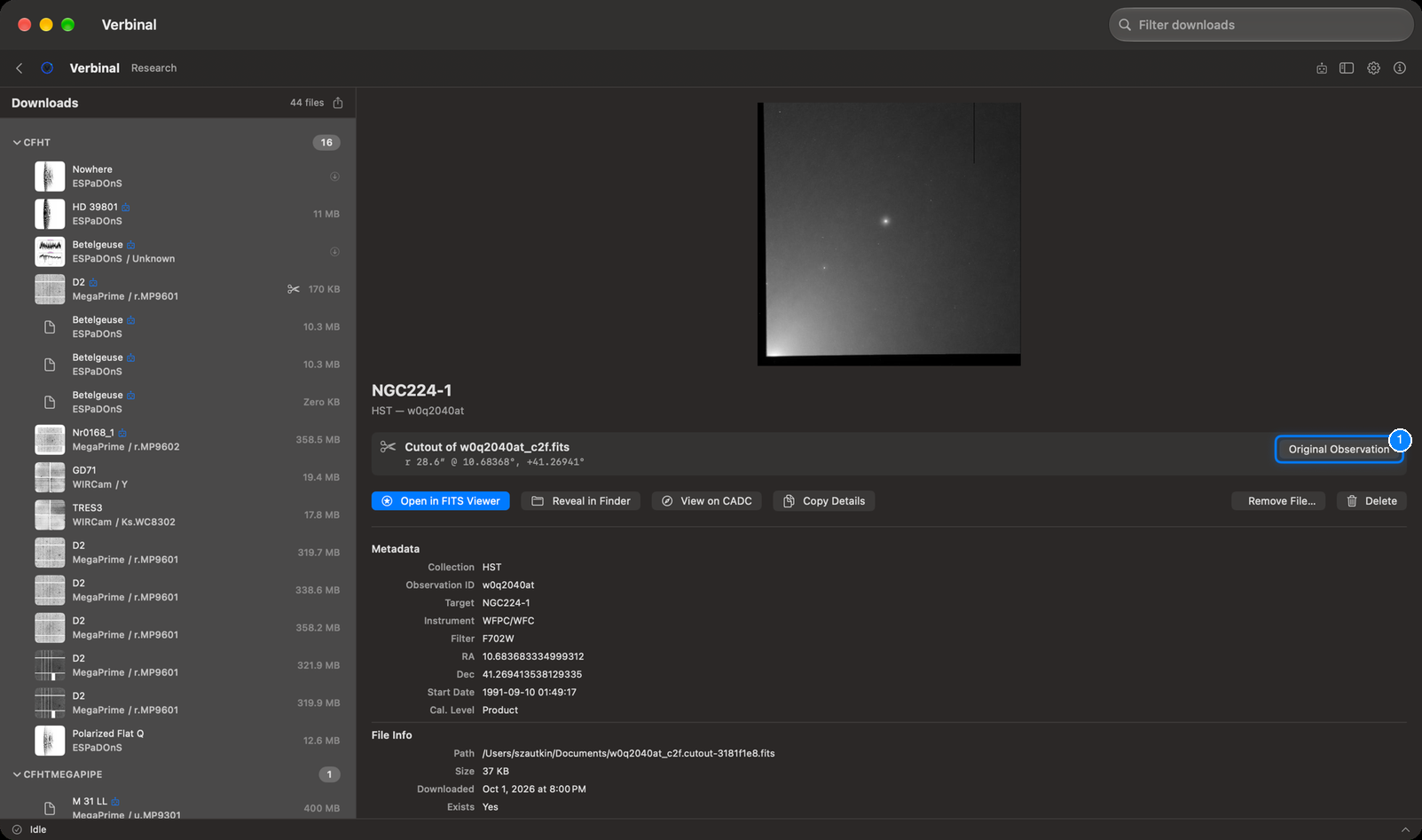
Task: Collapse the CFHTMEGAPIPE group
Action: tap(17, 774)
